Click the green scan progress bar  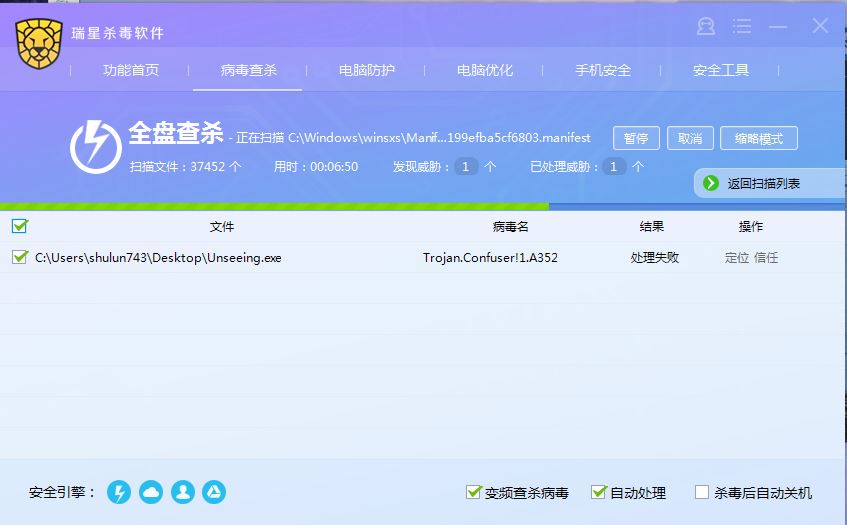coord(274,206)
